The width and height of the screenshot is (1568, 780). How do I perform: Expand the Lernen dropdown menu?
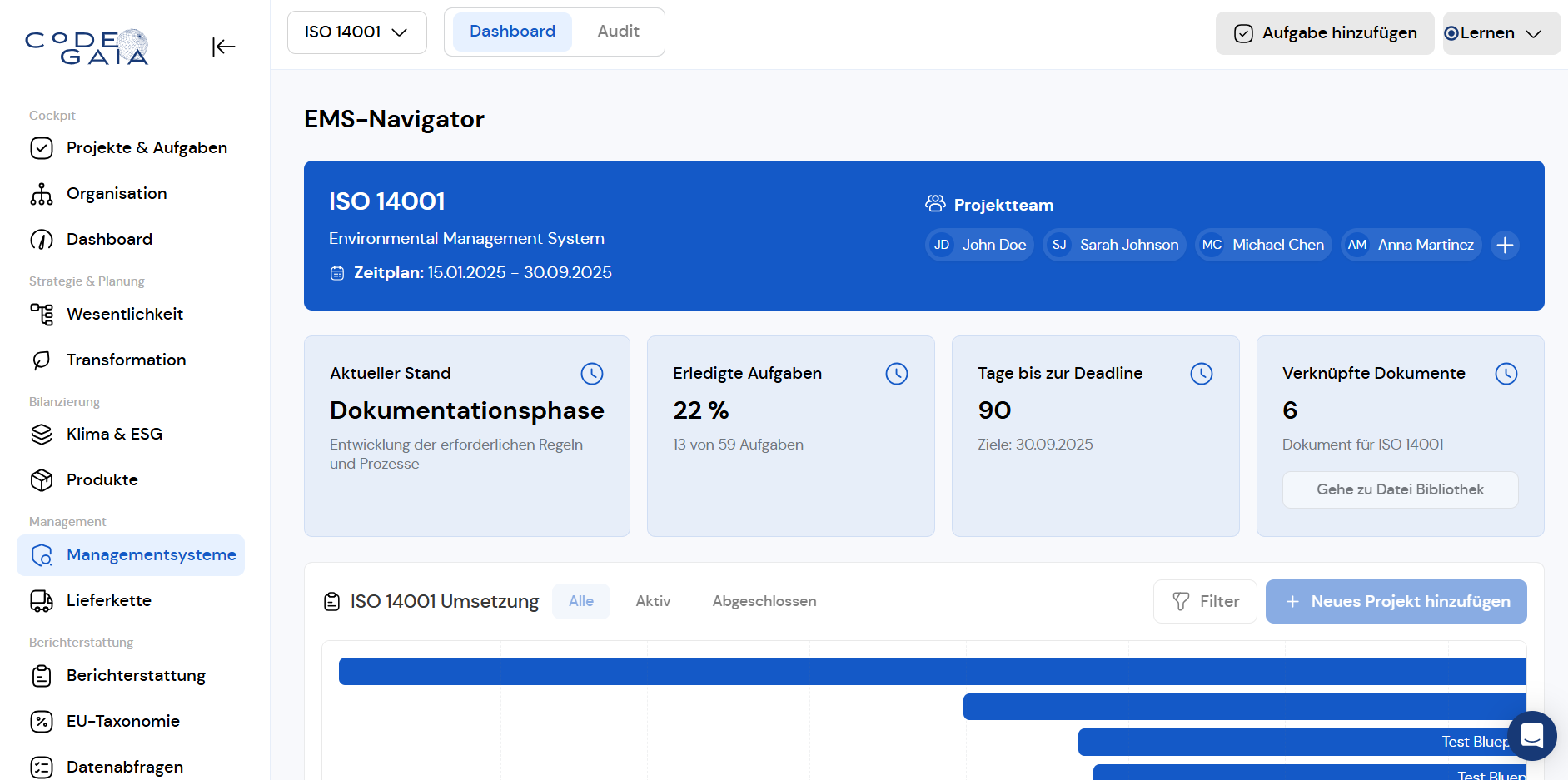tap(1501, 33)
